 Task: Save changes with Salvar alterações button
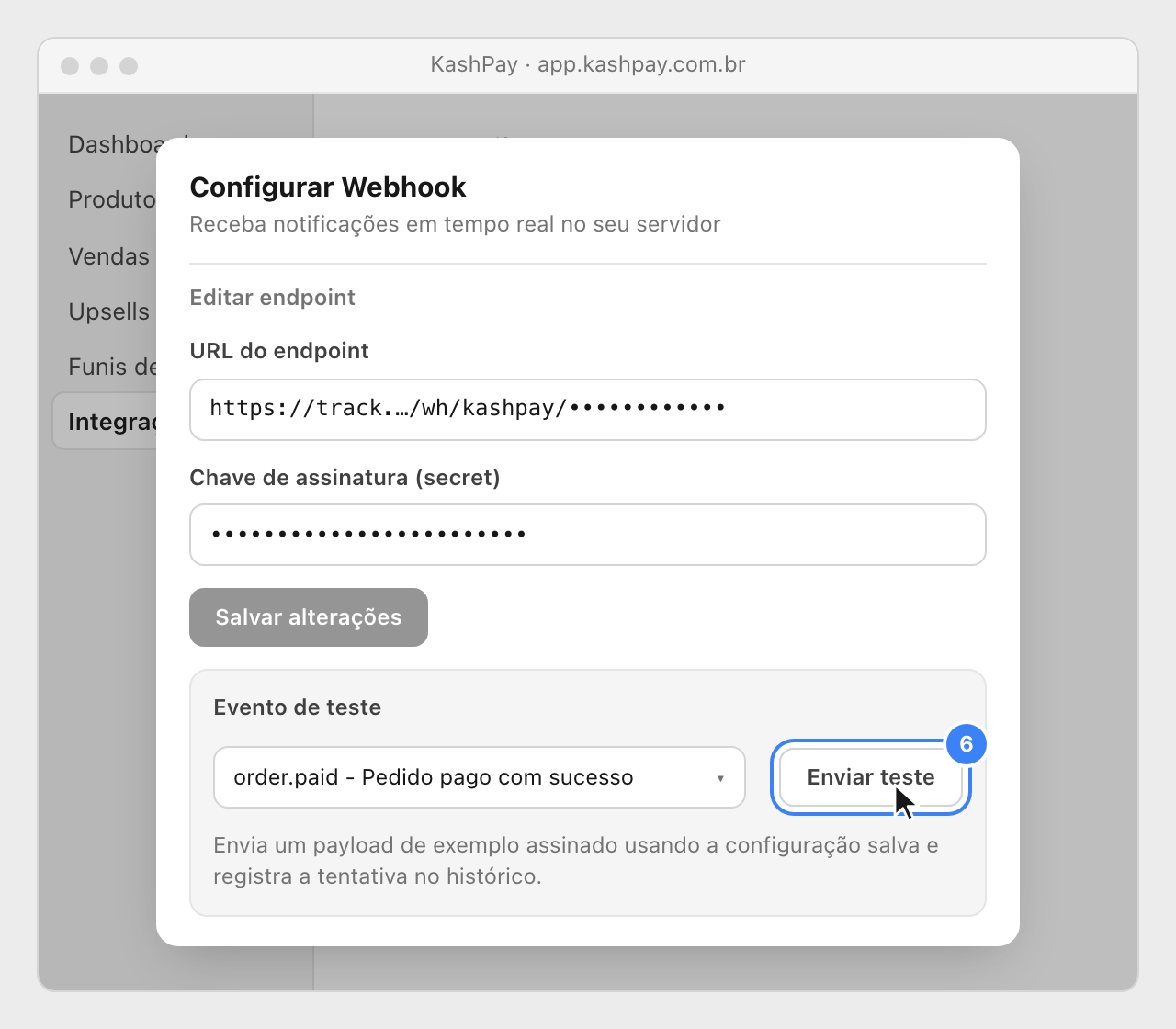click(x=309, y=617)
